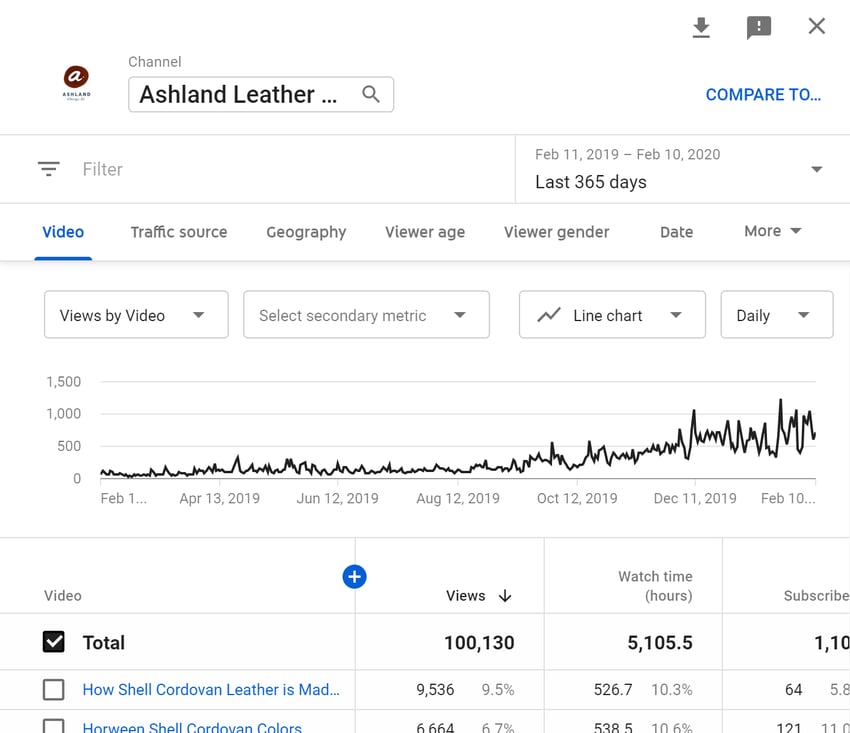Image resolution: width=850 pixels, height=733 pixels.
Task: Click the line chart icon
Action: (549, 315)
